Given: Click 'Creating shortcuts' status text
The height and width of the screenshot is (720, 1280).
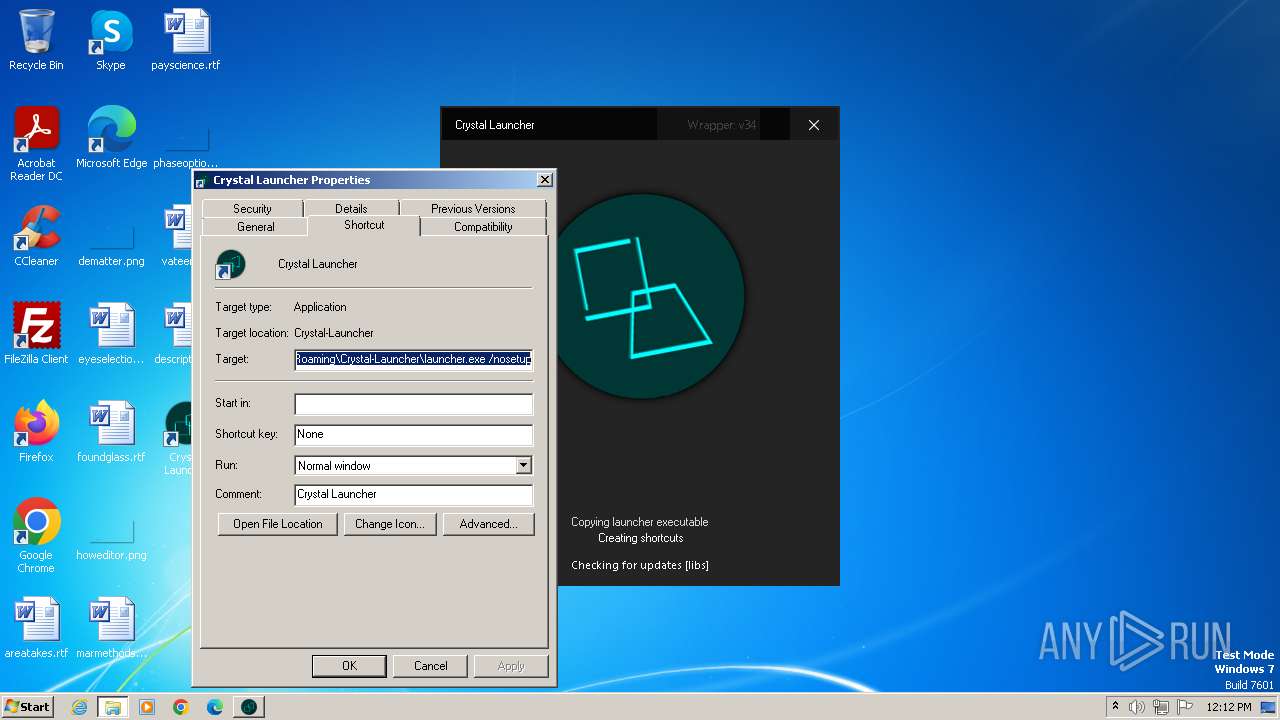Looking at the screenshot, I should [x=640, y=538].
